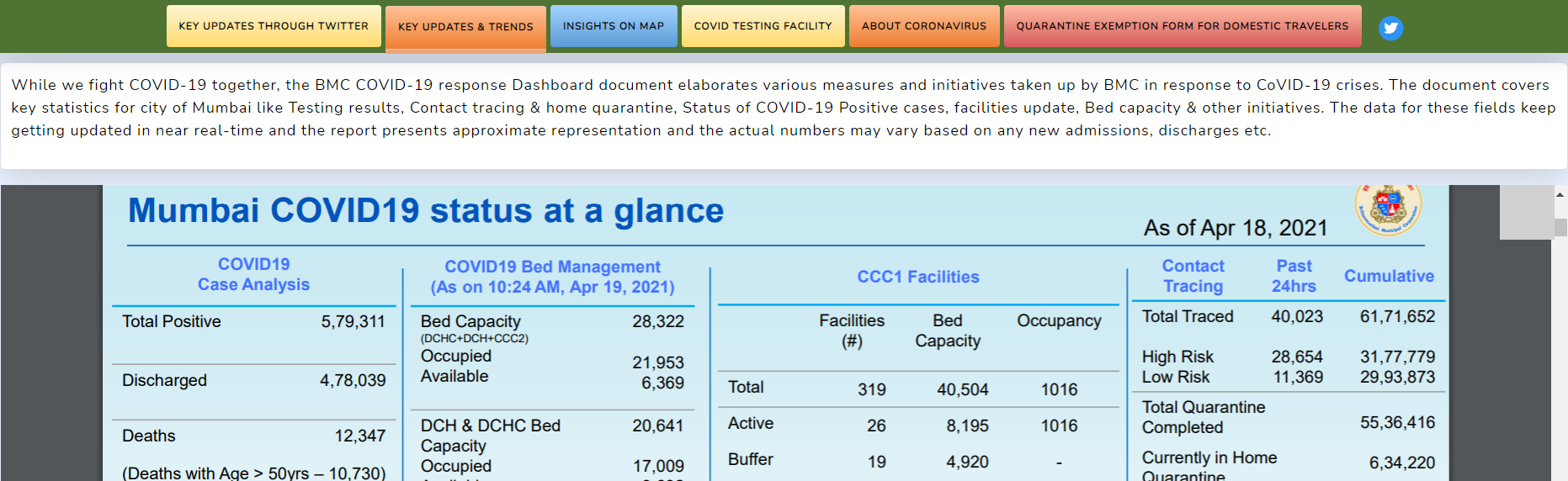Click the COVID19 Case Analysis header
The image size is (1568, 481).
[253, 275]
